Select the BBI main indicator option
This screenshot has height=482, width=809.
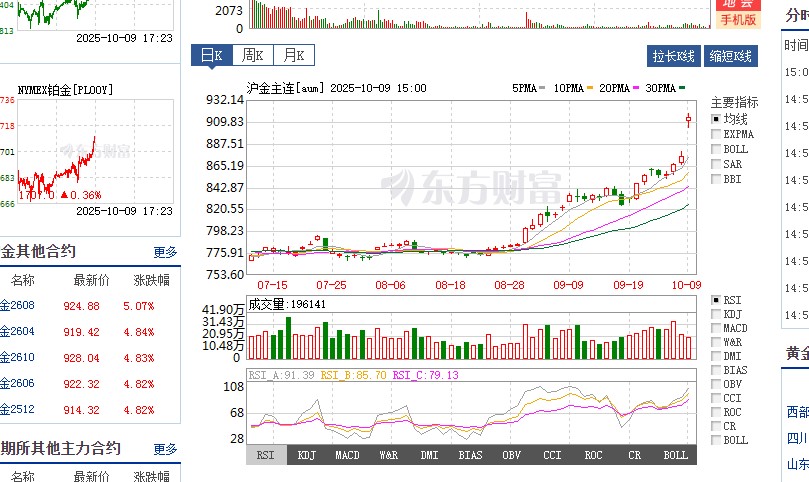pos(715,179)
